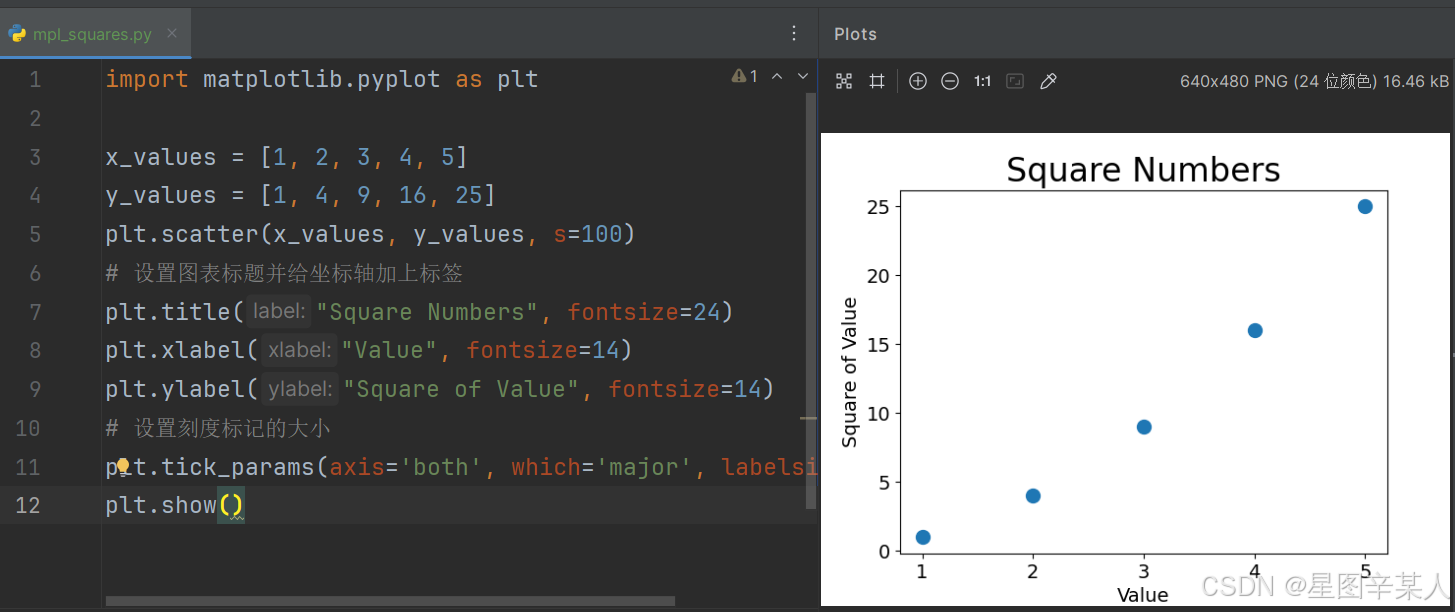Click the "Square Numbers" string in code
Image resolution: width=1455 pixels, height=612 pixels.
click(x=427, y=312)
